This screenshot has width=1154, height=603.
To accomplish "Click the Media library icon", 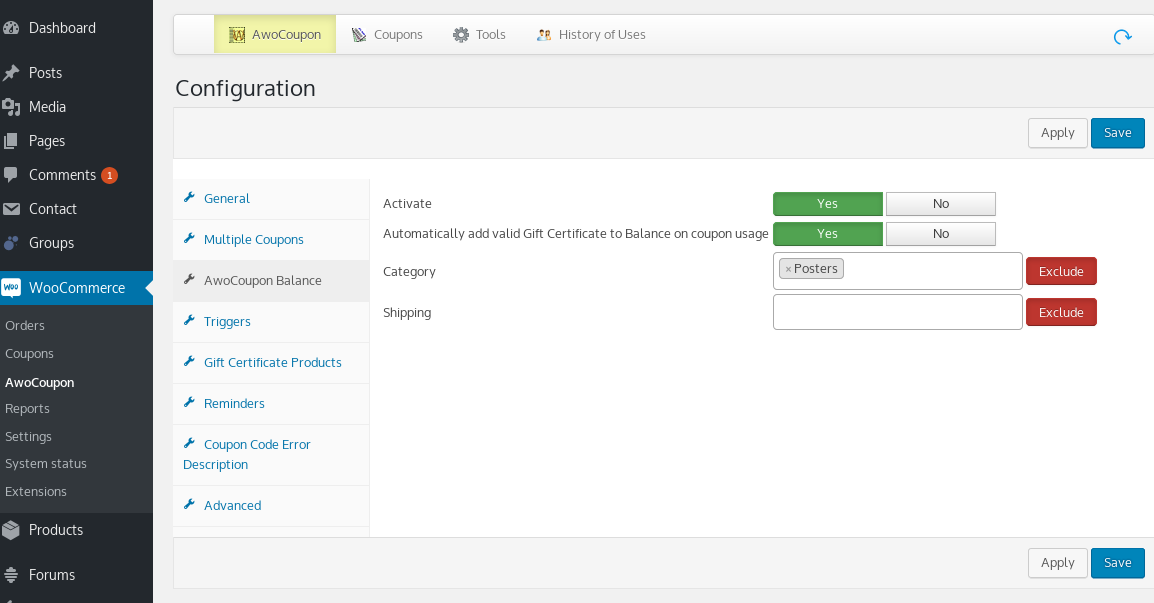I will 10,107.
